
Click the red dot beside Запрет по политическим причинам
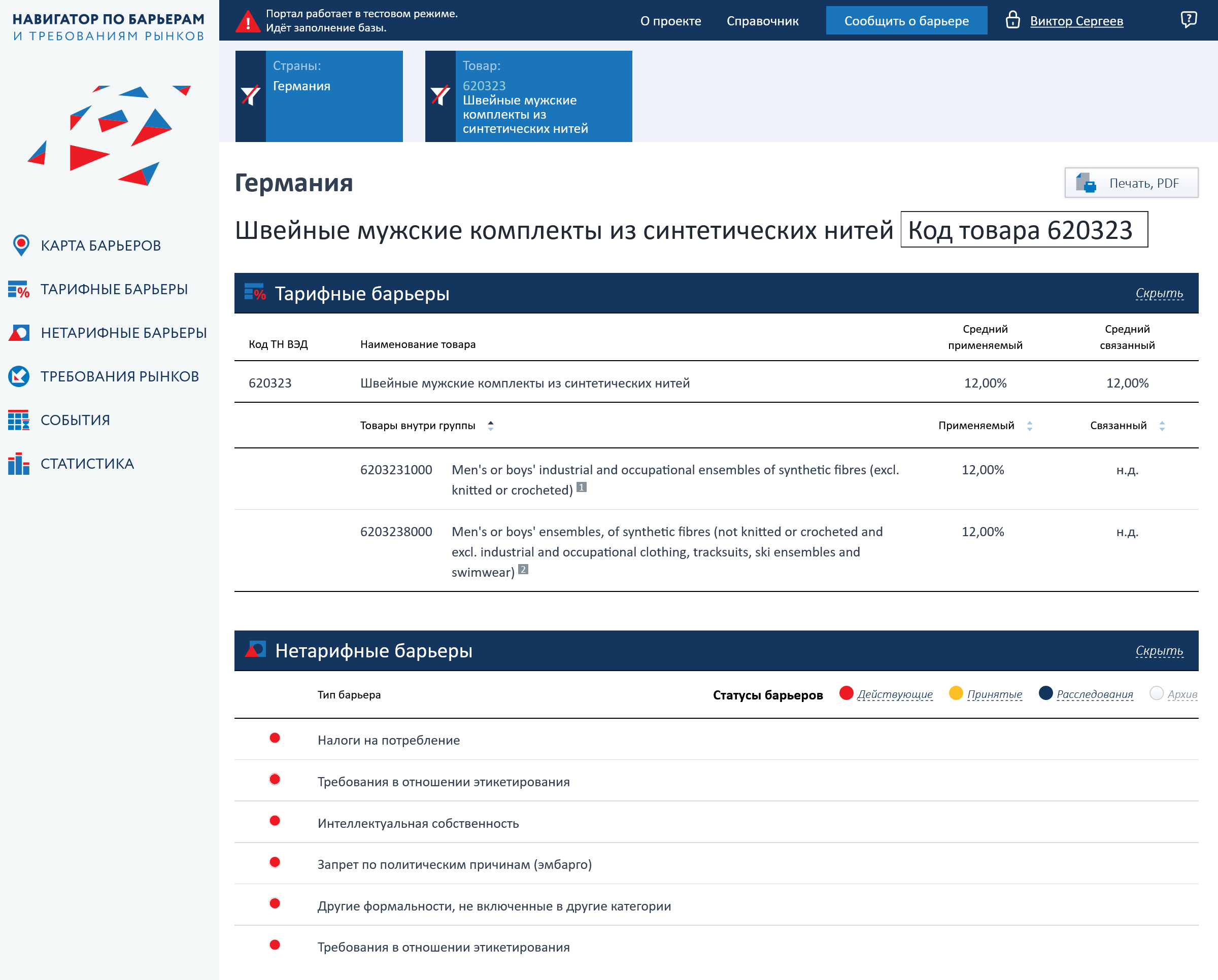coord(275,862)
